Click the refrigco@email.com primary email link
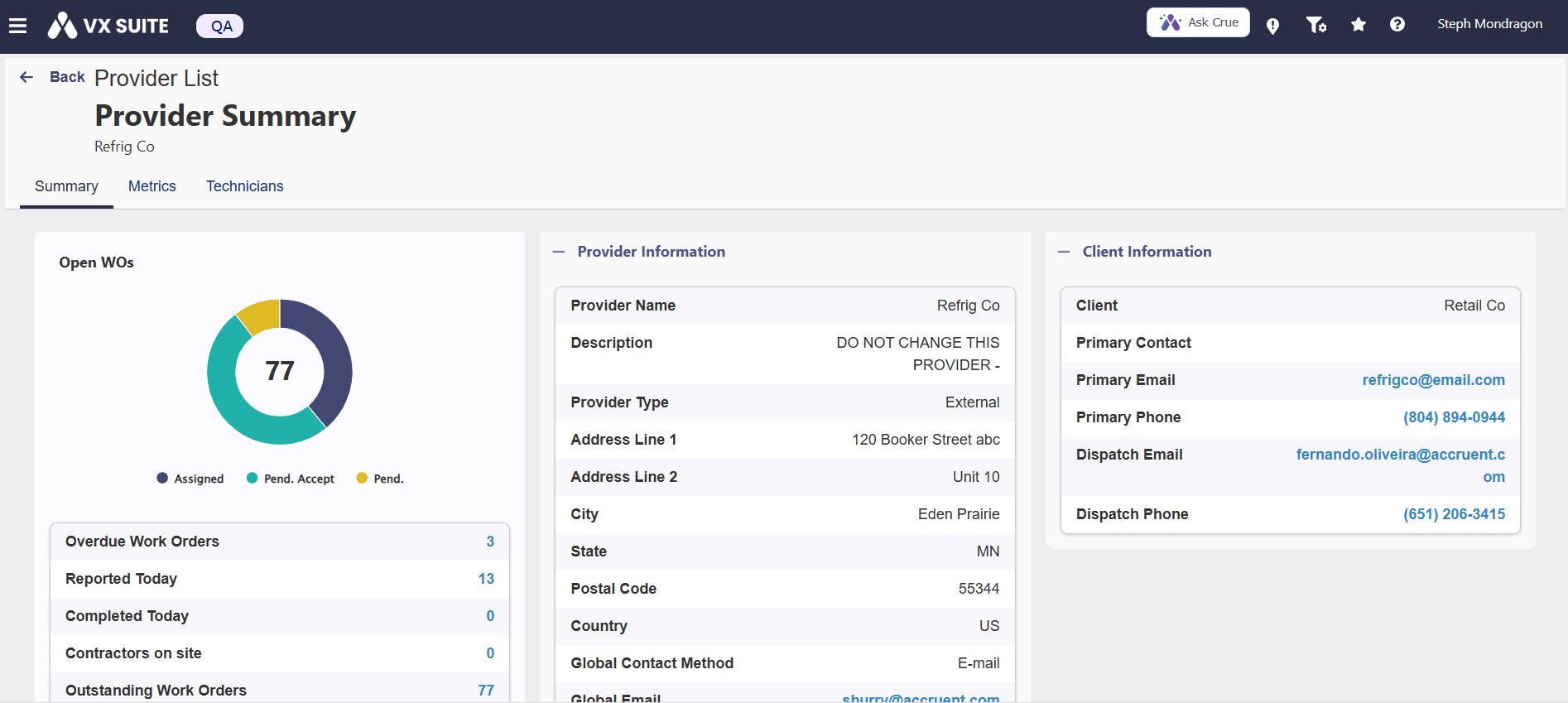Screen dimensions: 1568x703 pyautogui.click(x=1434, y=380)
